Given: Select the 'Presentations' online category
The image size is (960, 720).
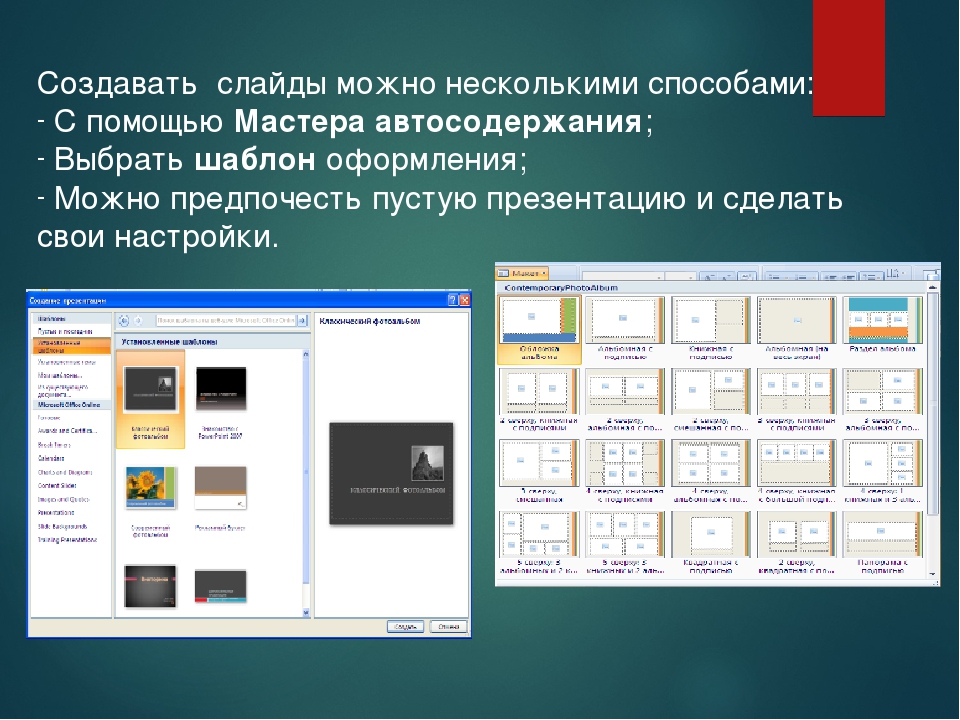Looking at the screenshot, I should 56,513.
